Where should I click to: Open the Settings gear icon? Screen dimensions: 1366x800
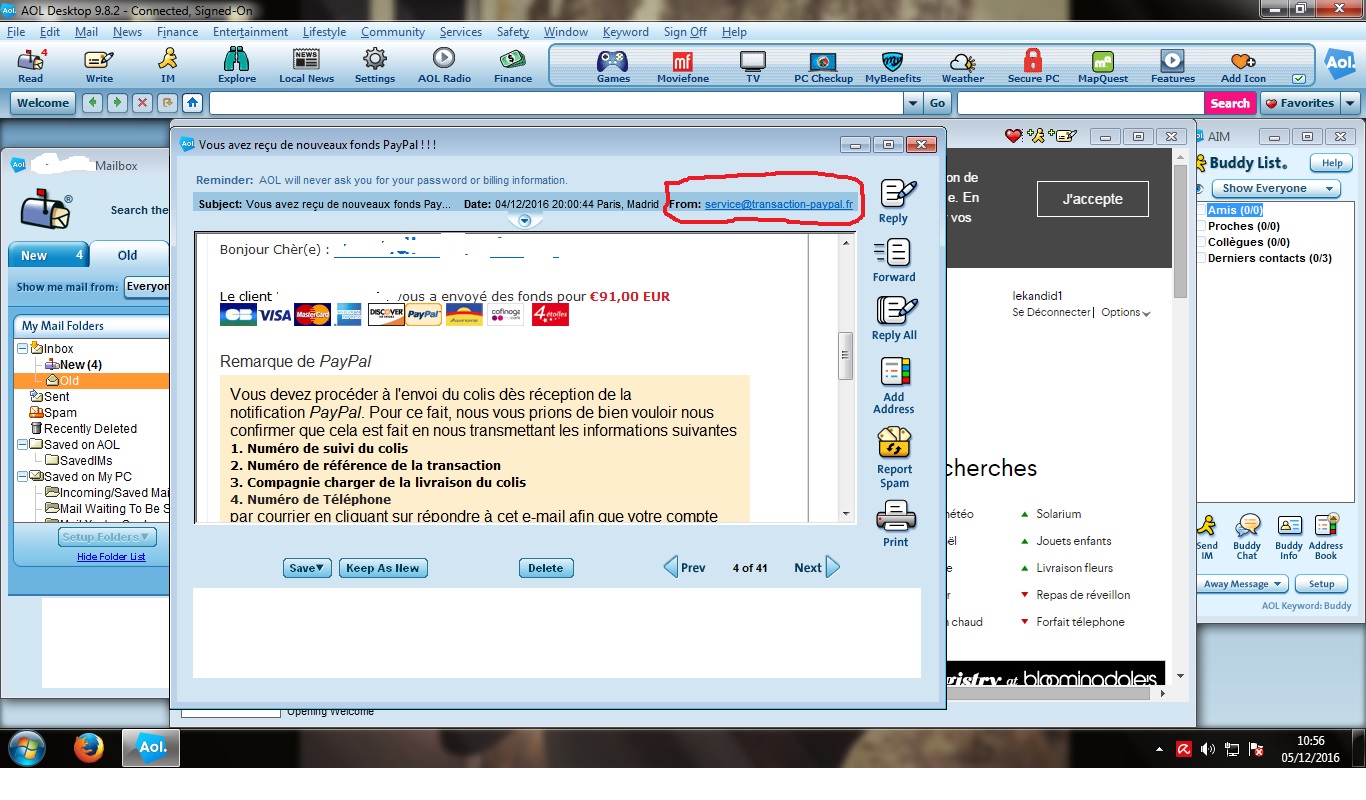tap(375, 66)
